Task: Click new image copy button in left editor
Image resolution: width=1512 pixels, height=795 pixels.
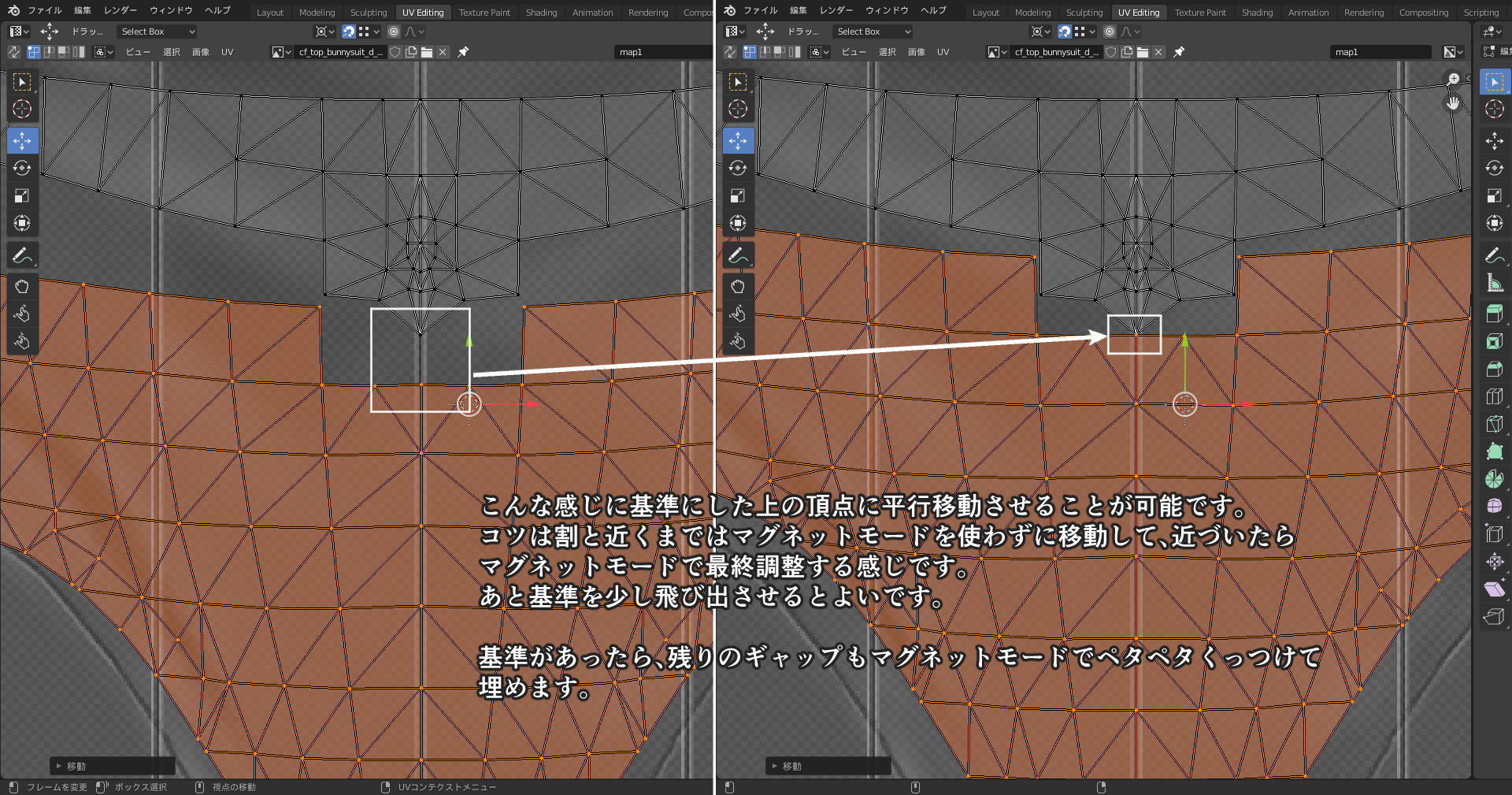Action: pos(411,52)
